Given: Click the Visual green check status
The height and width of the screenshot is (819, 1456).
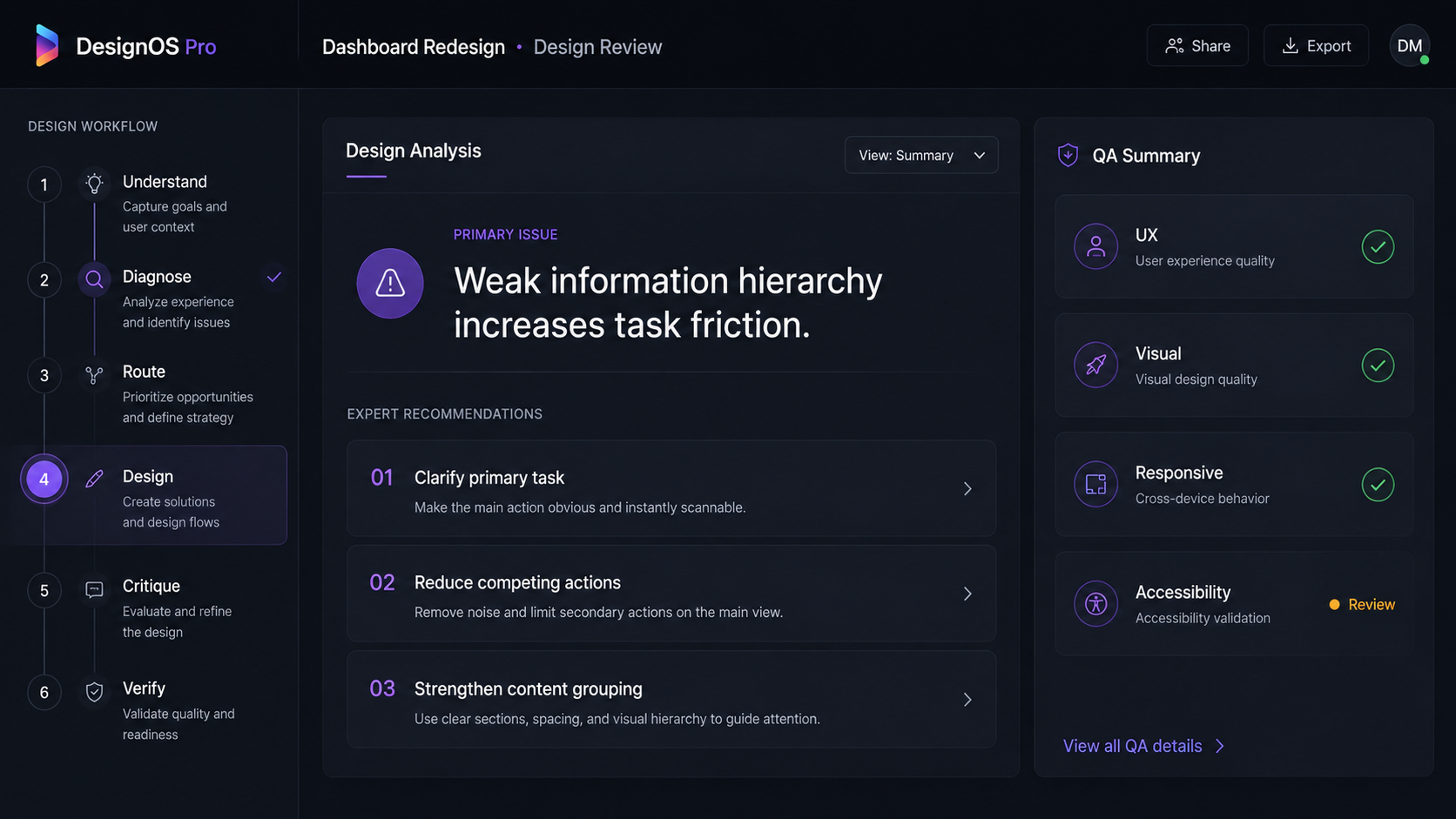Looking at the screenshot, I should pyautogui.click(x=1378, y=365).
